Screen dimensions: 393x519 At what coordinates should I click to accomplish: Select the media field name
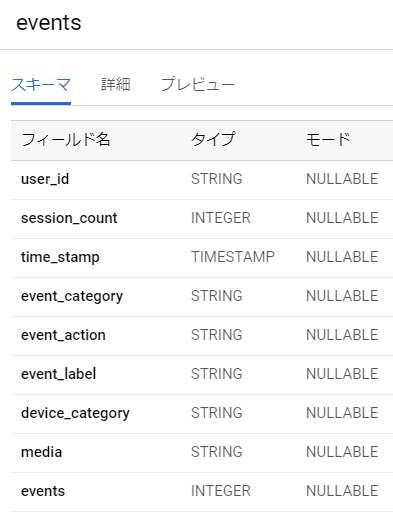(41, 452)
